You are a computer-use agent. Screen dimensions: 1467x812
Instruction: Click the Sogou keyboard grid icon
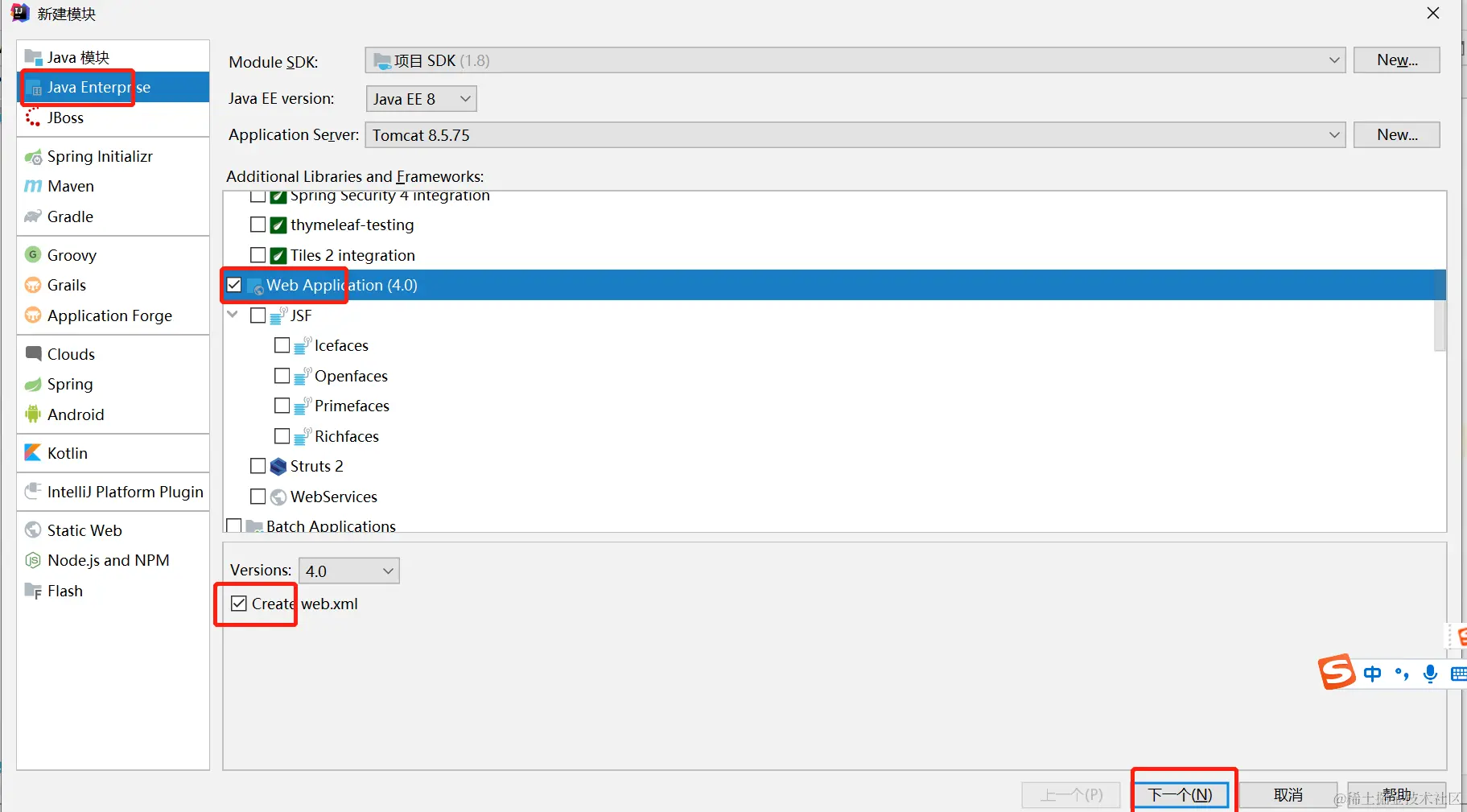(x=1458, y=674)
